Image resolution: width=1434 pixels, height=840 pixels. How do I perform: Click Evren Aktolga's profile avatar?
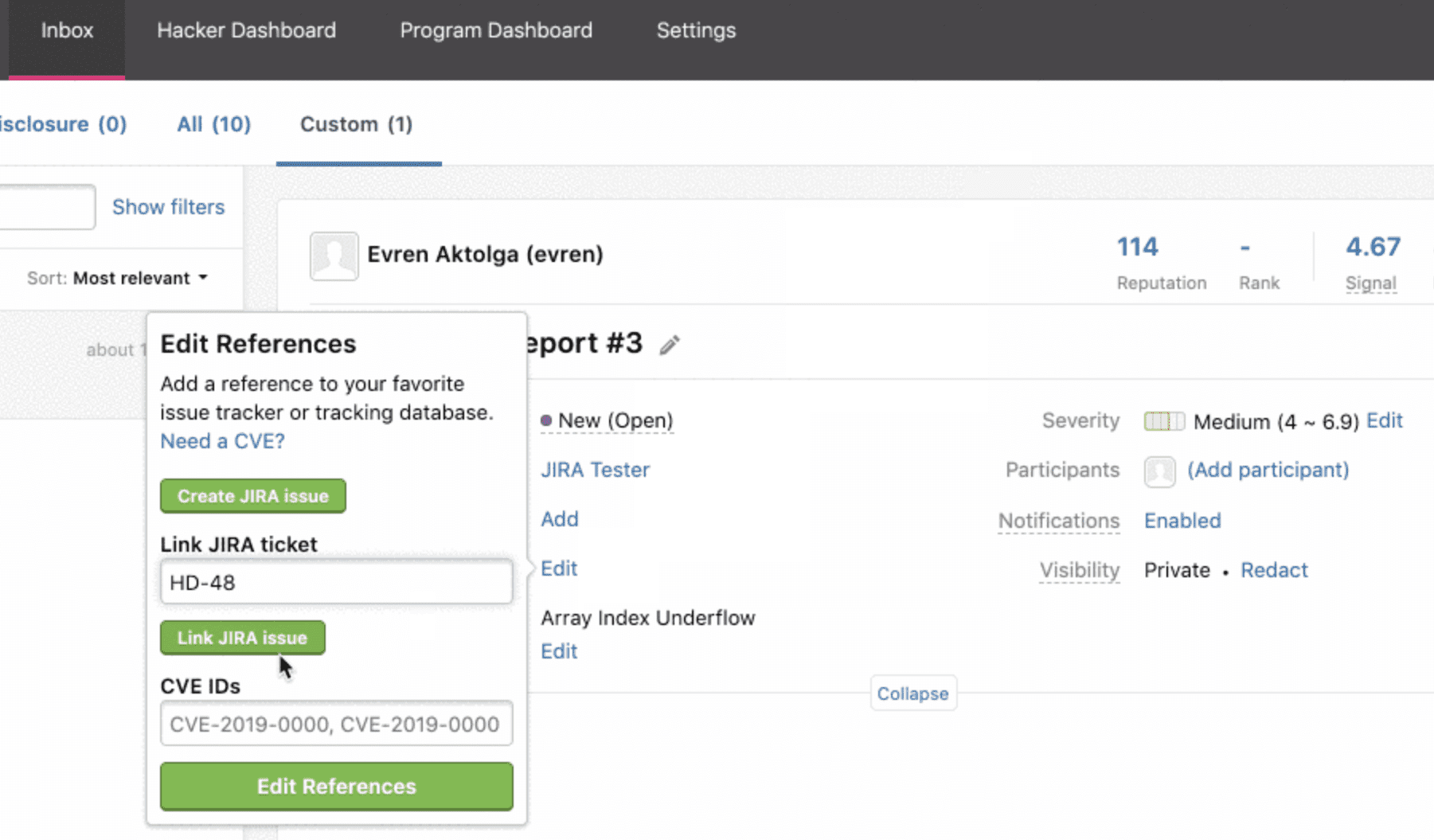click(x=334, y=256)
